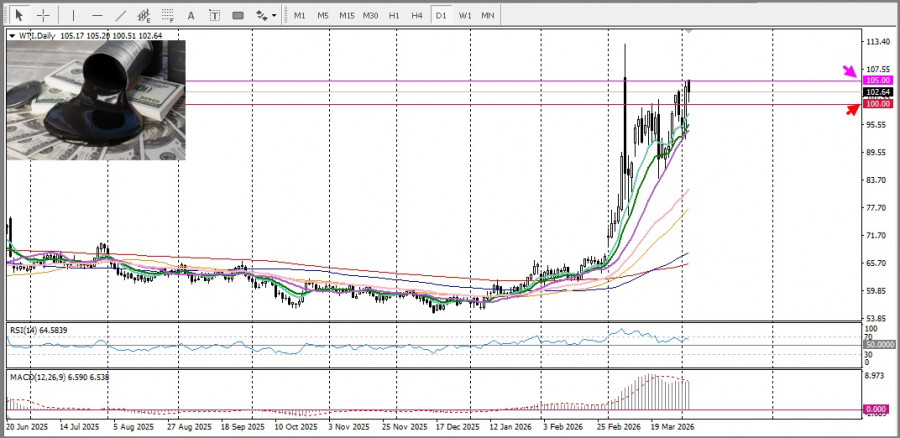900x438 pixels.
Task: Select the W1 weekly timeframe
Action: click(x=465, y=15)
